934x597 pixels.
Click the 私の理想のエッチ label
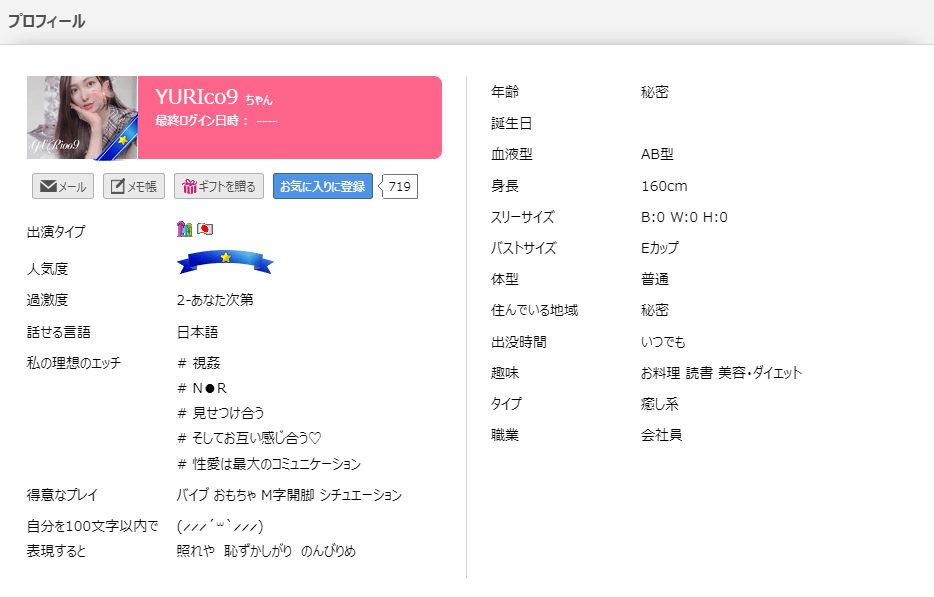point(73,363)
